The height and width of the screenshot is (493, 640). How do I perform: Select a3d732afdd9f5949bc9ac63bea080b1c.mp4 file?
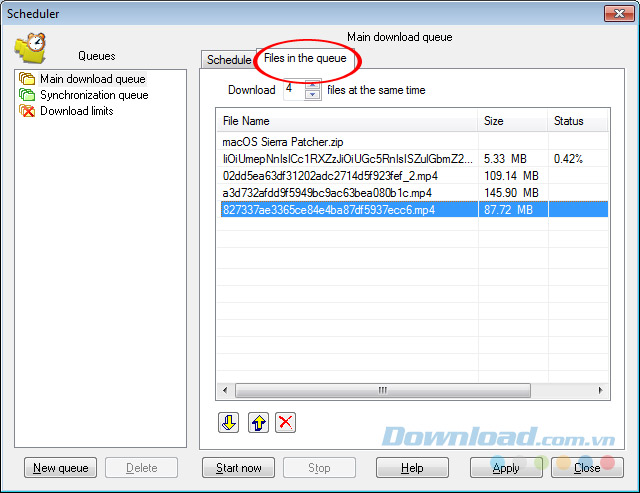(413, 193)
